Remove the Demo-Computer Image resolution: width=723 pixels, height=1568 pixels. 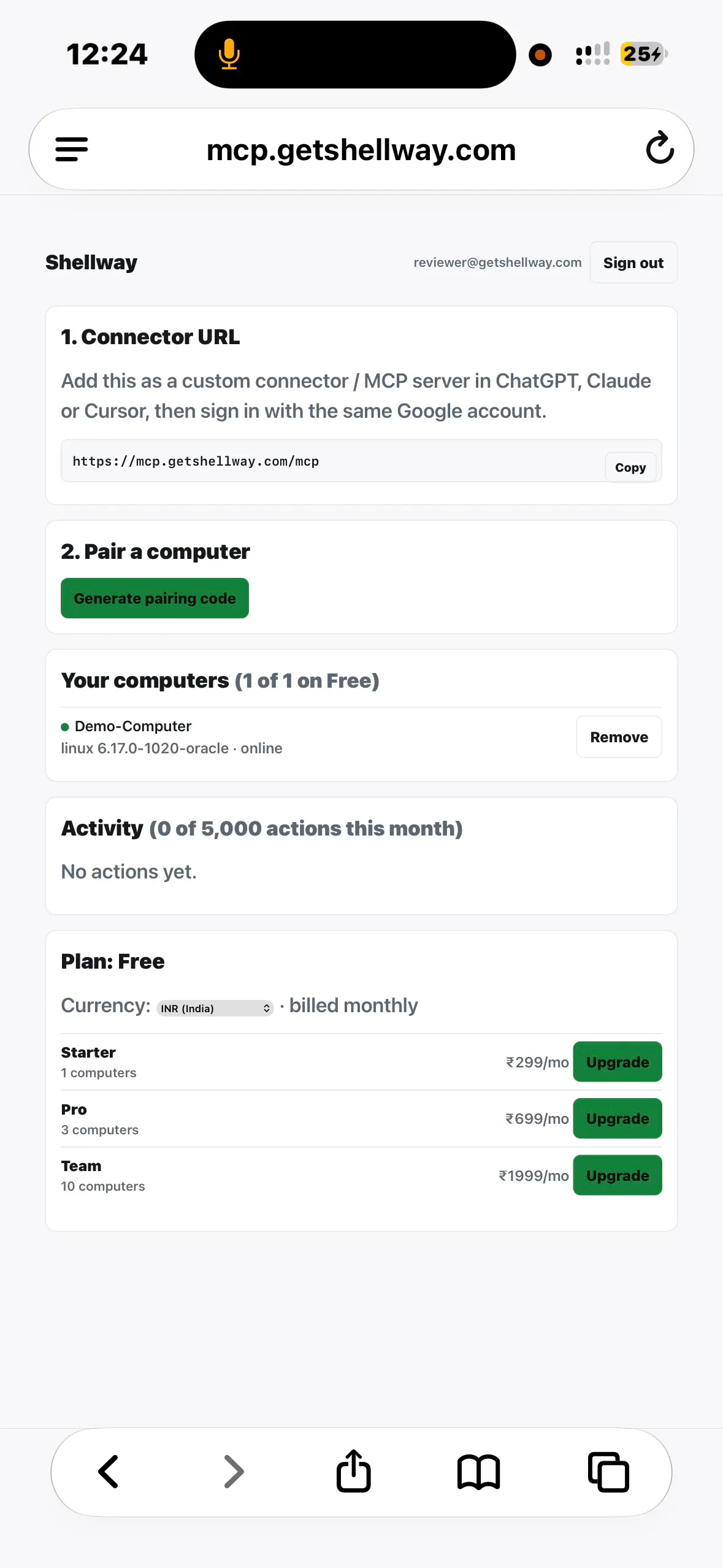619,737
